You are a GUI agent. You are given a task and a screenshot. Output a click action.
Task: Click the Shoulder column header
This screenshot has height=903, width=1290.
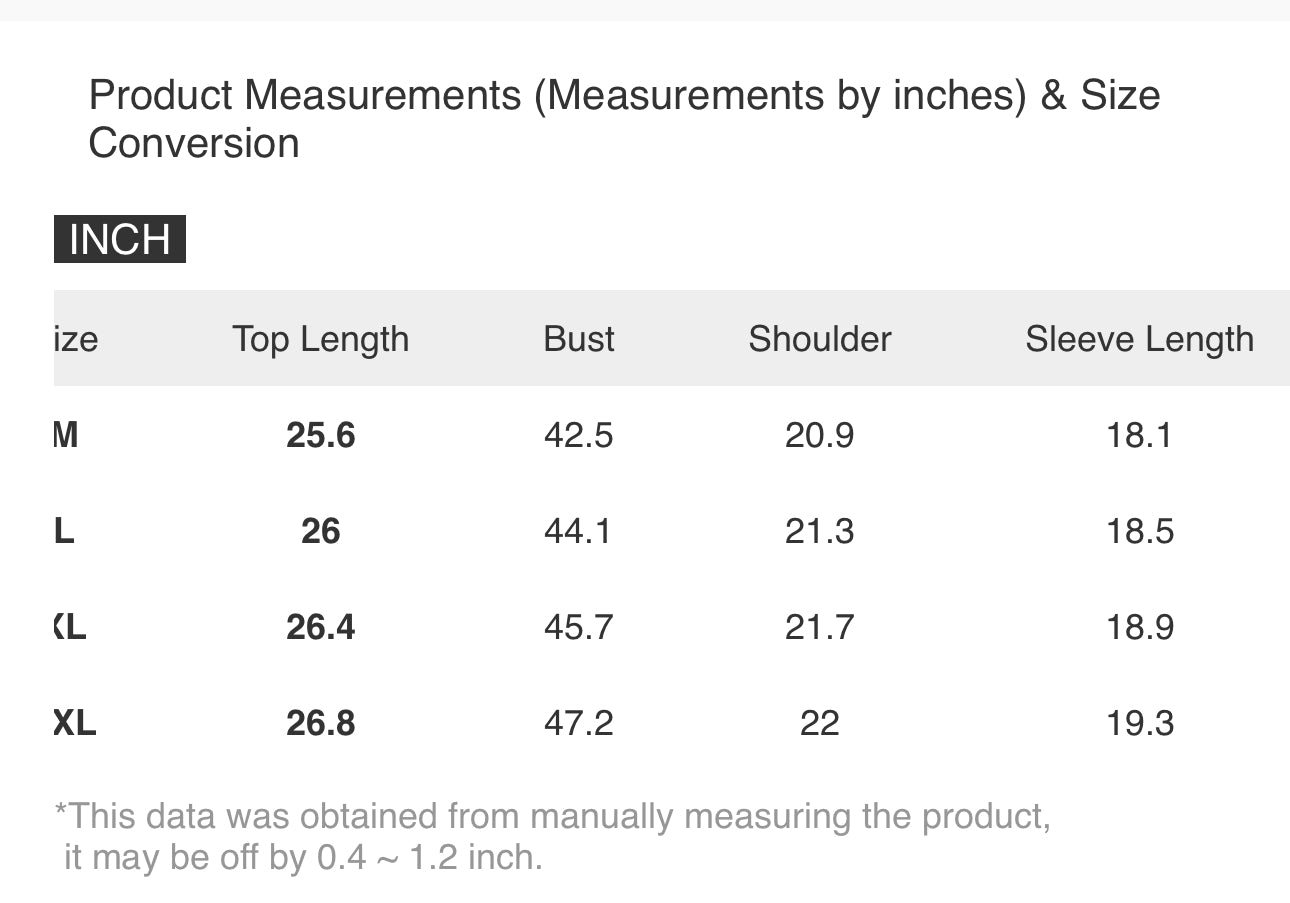pyautogui.click(x=819, y=339)
